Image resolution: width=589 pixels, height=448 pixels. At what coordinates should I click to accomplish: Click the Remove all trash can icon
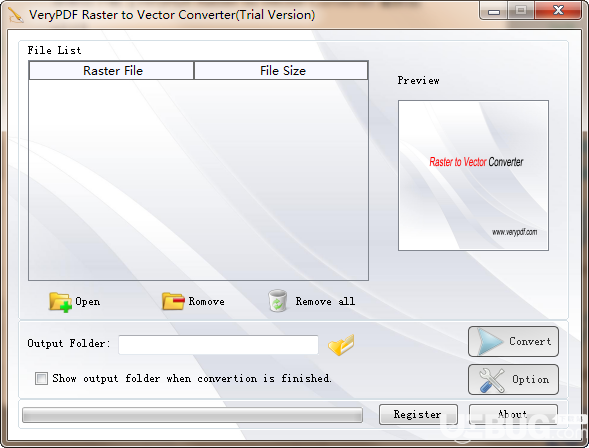(x=278, y=301)
